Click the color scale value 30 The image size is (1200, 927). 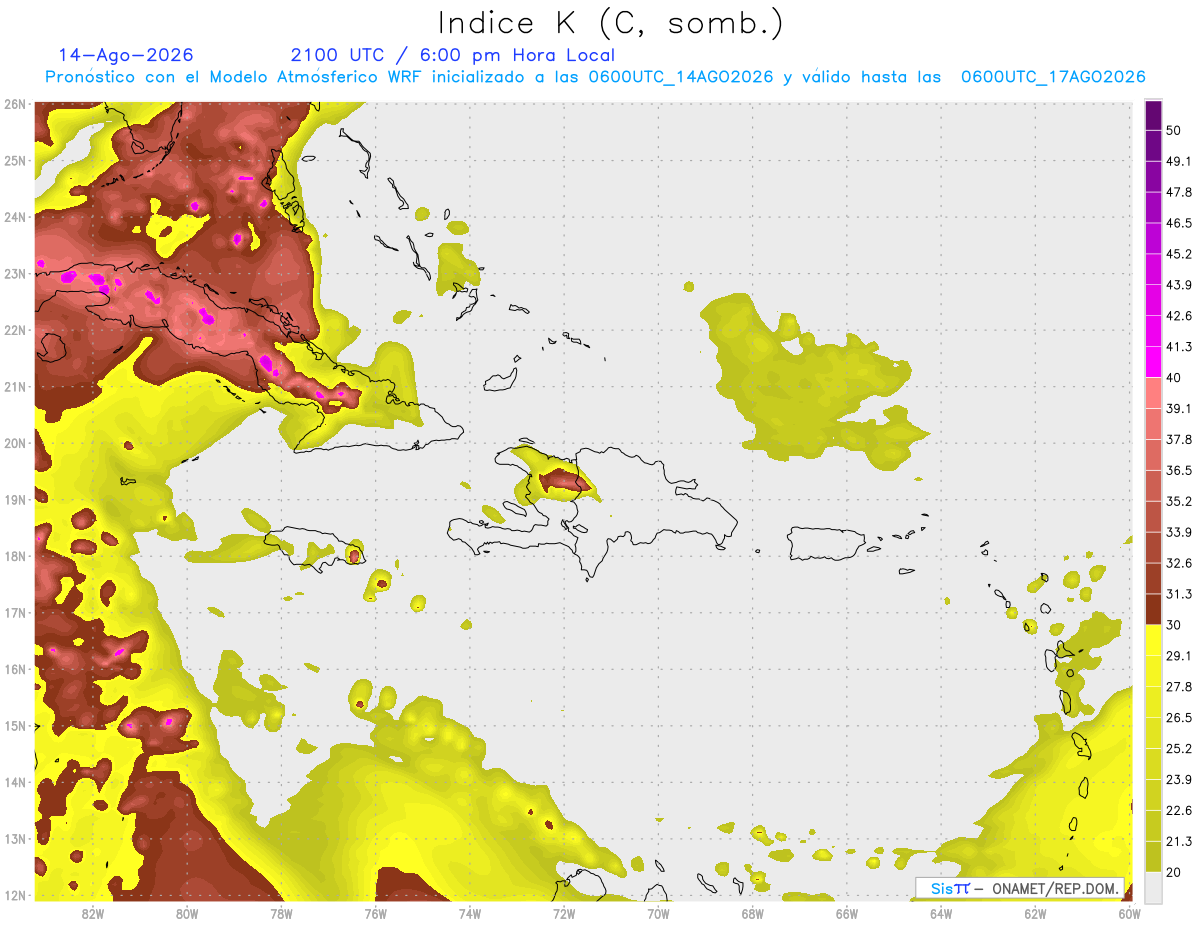point(1174,626)
